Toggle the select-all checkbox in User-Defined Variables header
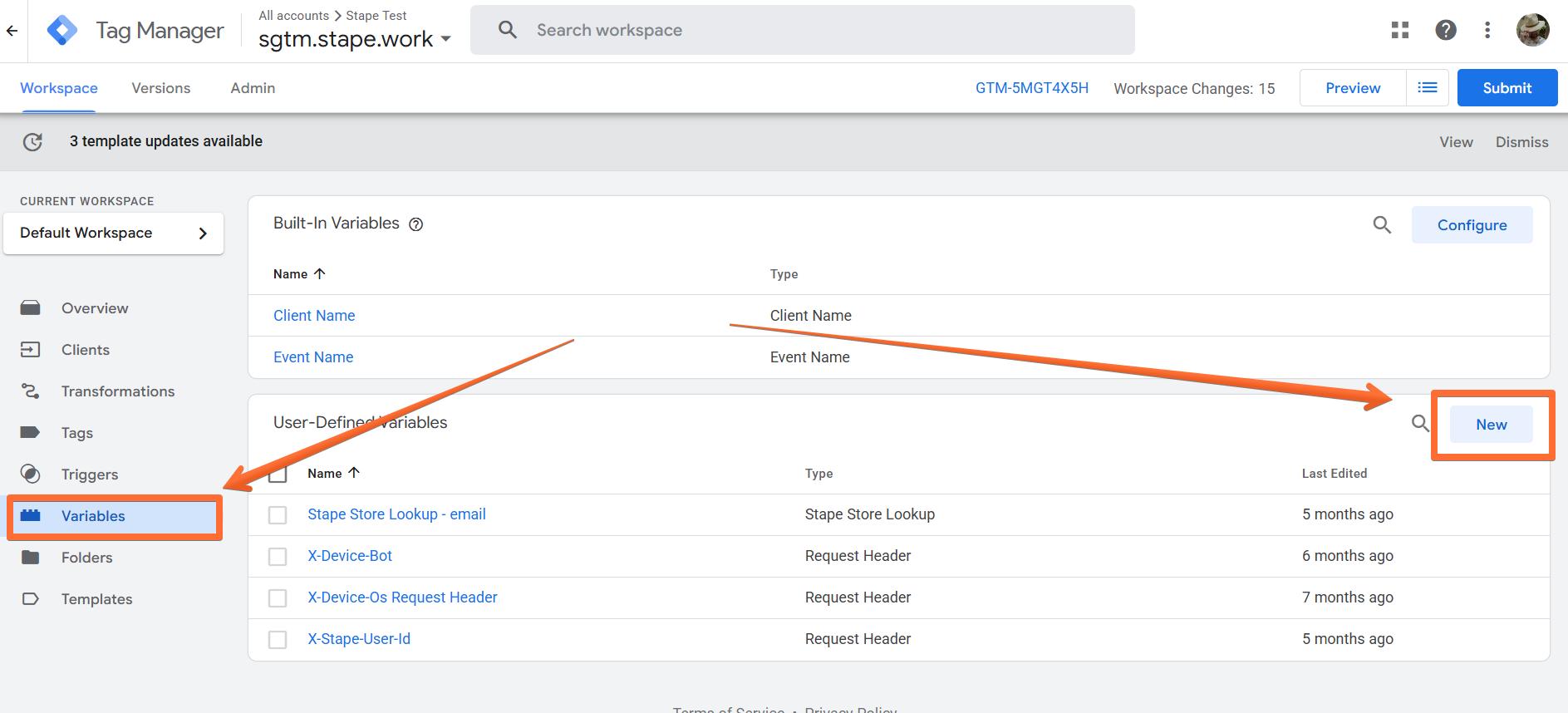The height and width of the screenshot is (713, 1568). [x=278, y=474]
